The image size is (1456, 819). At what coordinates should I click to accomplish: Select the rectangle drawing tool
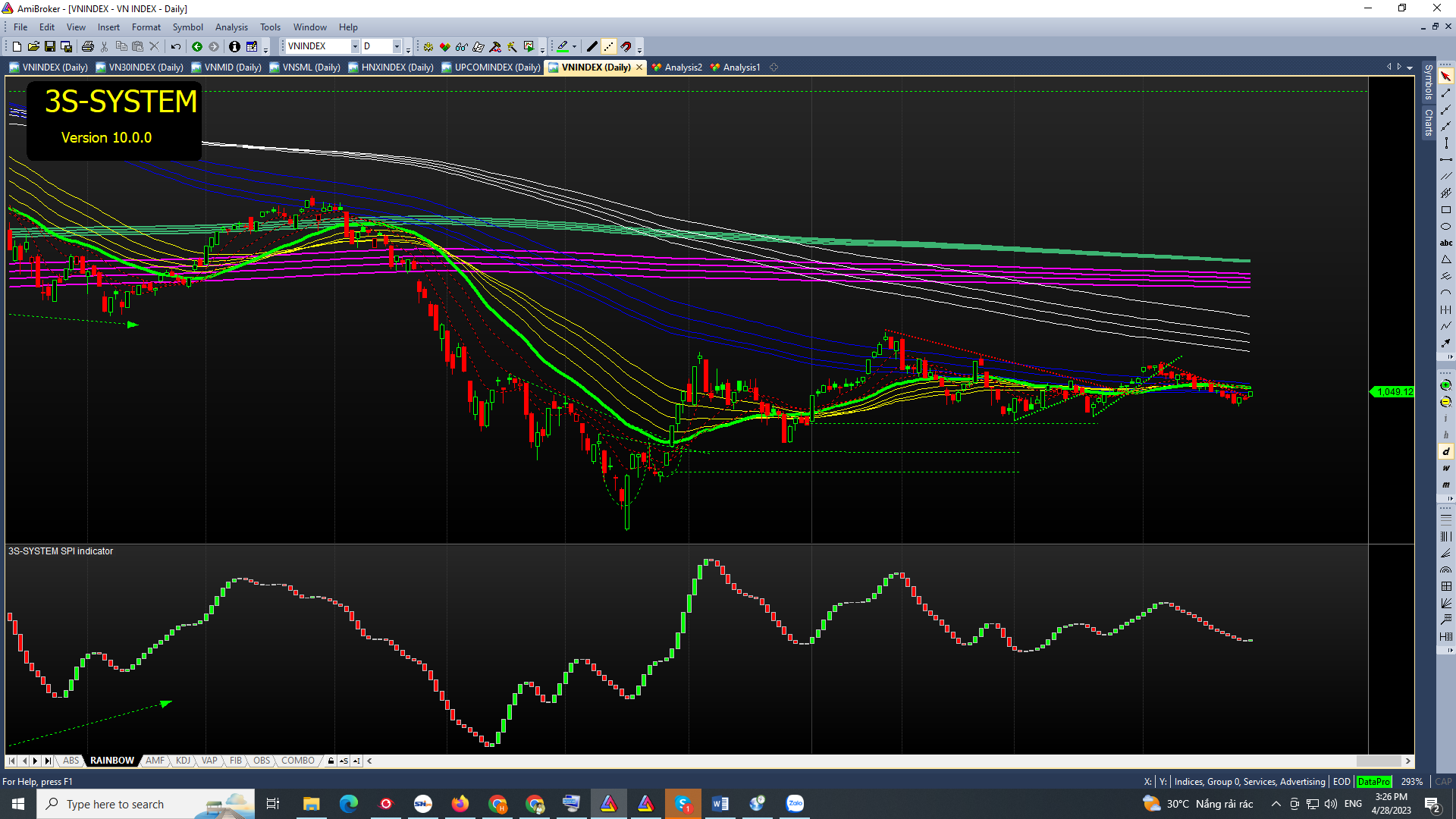[1445, 210]
